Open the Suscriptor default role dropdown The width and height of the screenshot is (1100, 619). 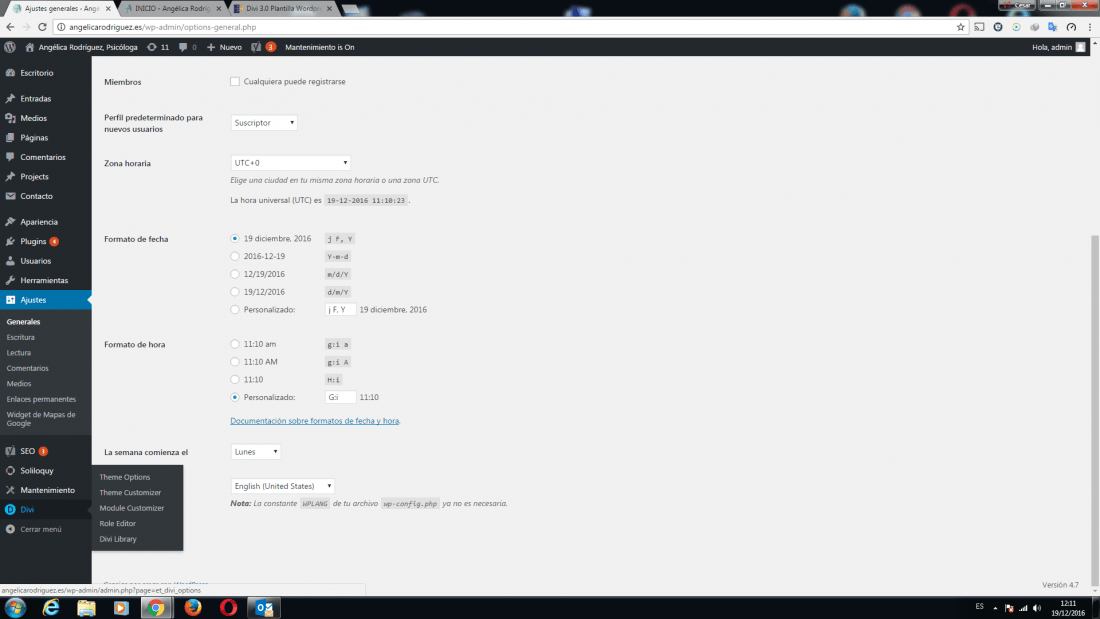click(x=264, y=123)
